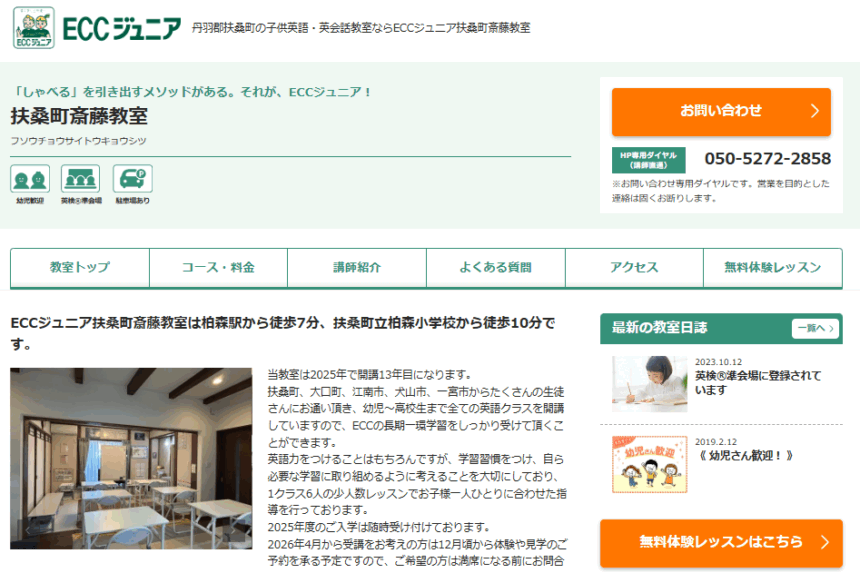Click the HP専用ダイヤル green label

[x=648, y=160]
